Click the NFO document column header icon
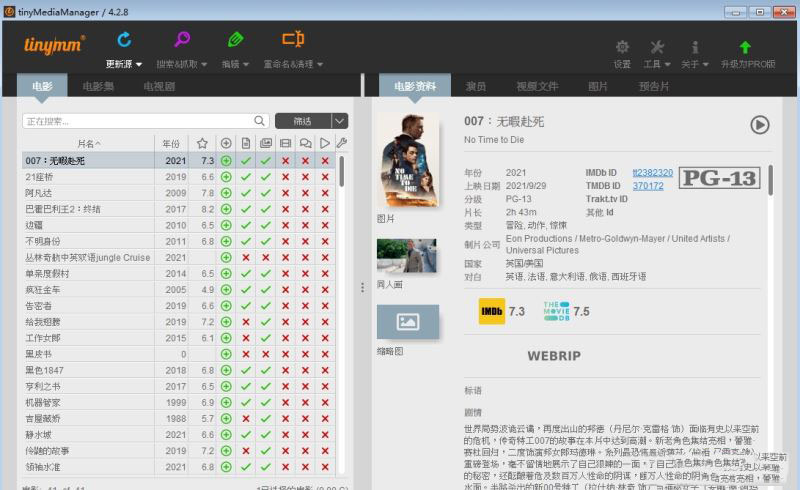The width and height of the screenshot is (800, 490). point(246,143)
